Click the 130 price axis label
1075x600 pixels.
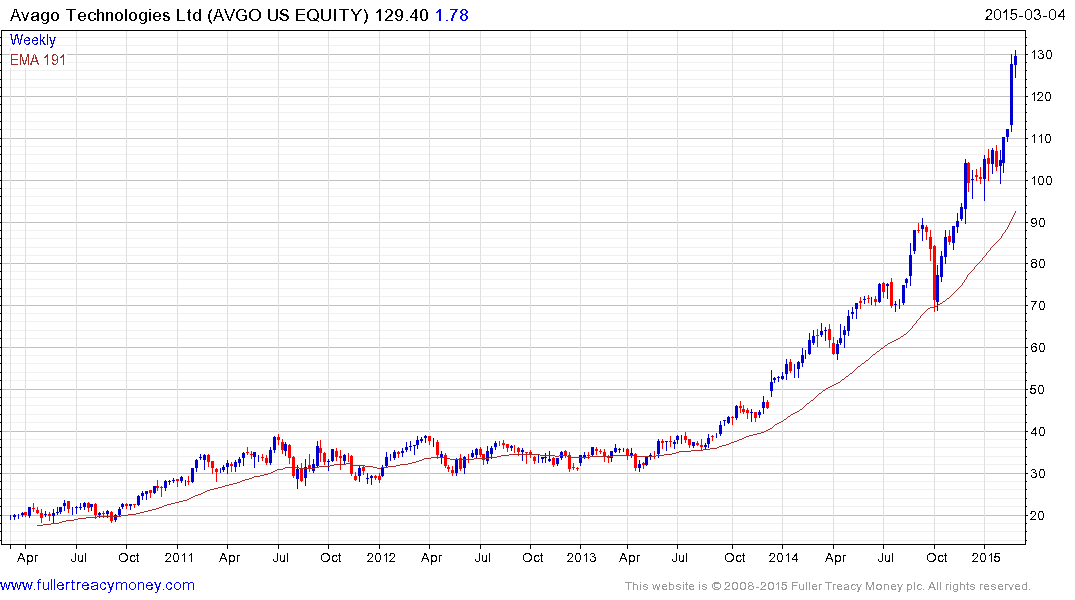(1041, 55)
